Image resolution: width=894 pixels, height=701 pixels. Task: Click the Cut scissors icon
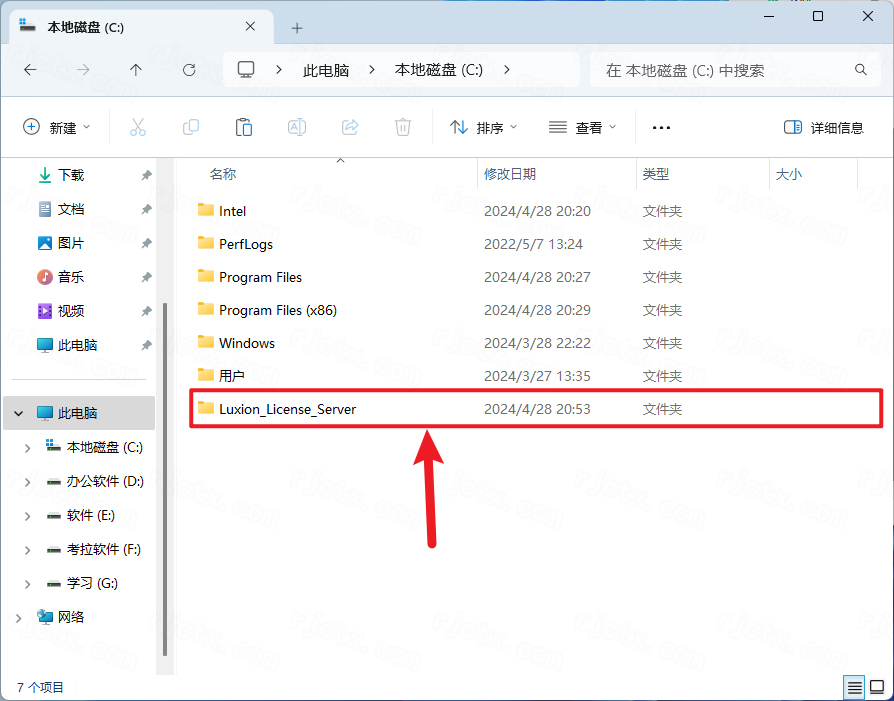pyautogui.click(x=138, y=127)
